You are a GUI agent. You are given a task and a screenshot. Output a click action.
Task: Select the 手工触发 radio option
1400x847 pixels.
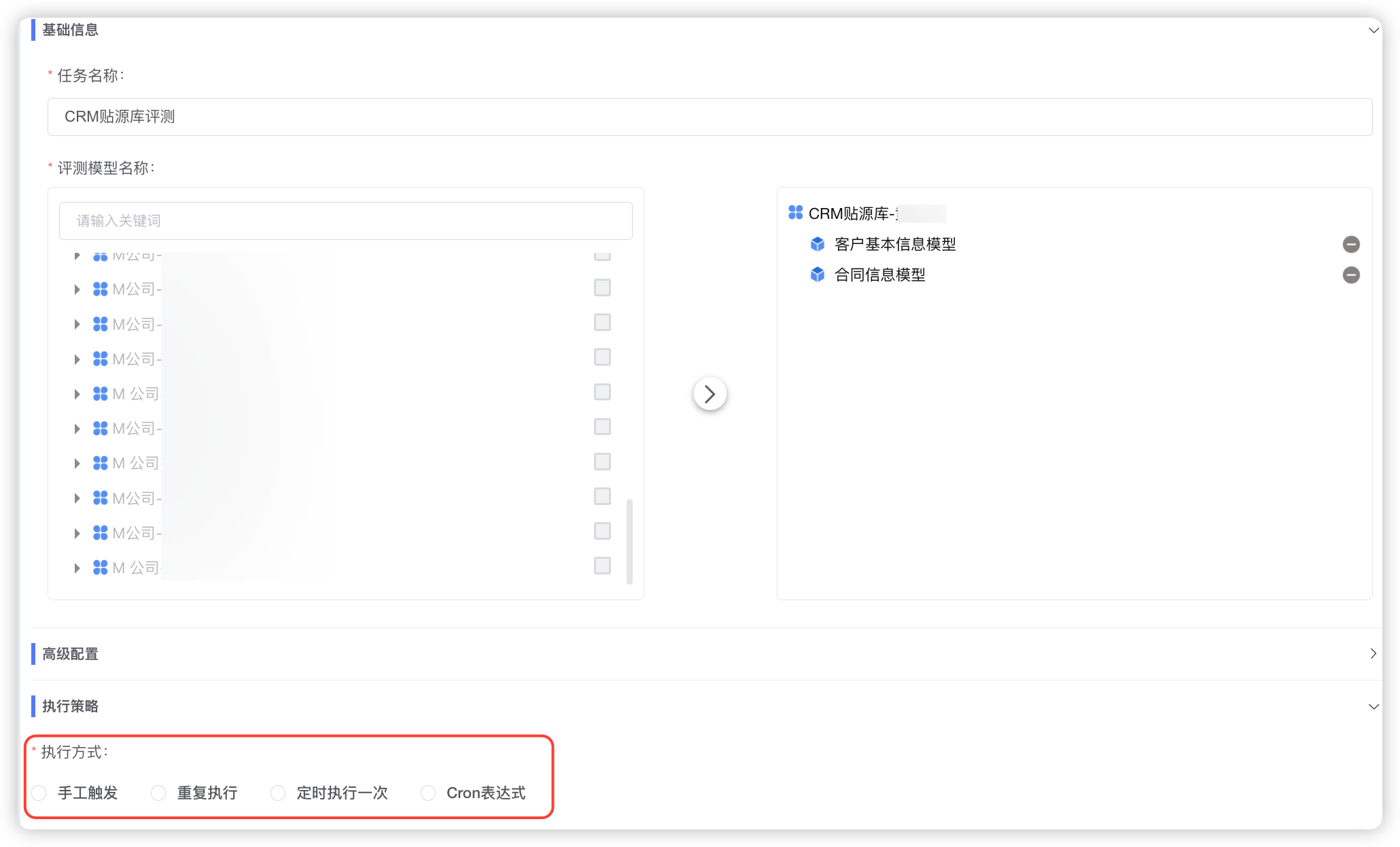pyautogui.click(x=39, y=793)
